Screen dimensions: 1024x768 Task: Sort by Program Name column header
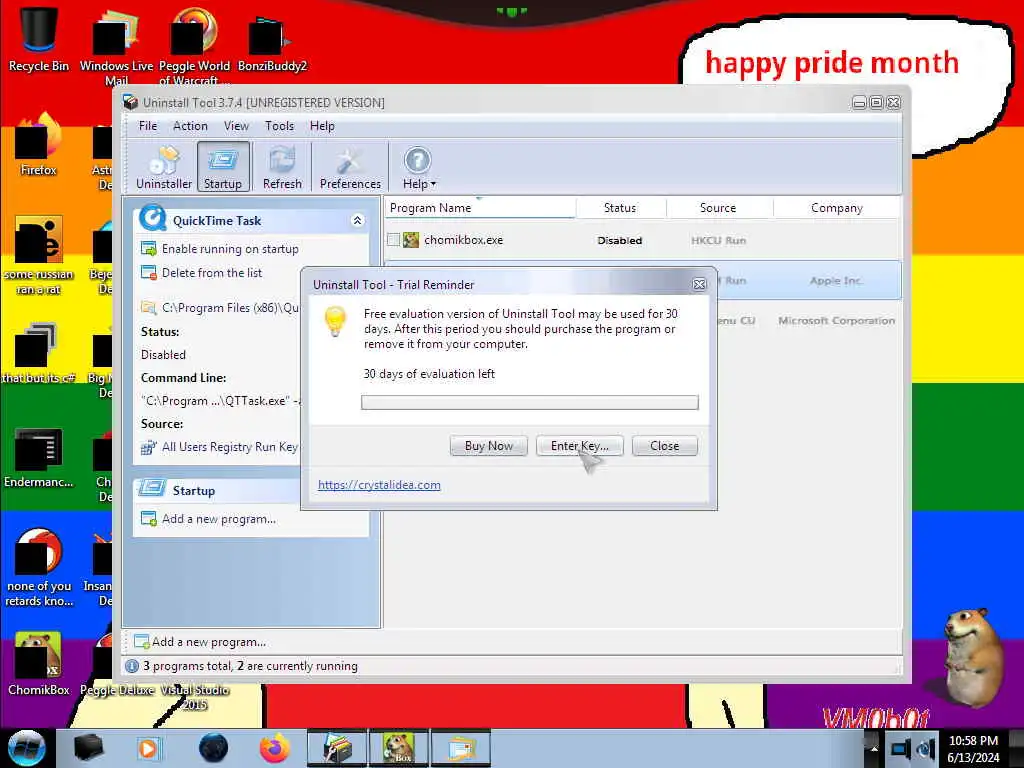click(x=480, y=208)
